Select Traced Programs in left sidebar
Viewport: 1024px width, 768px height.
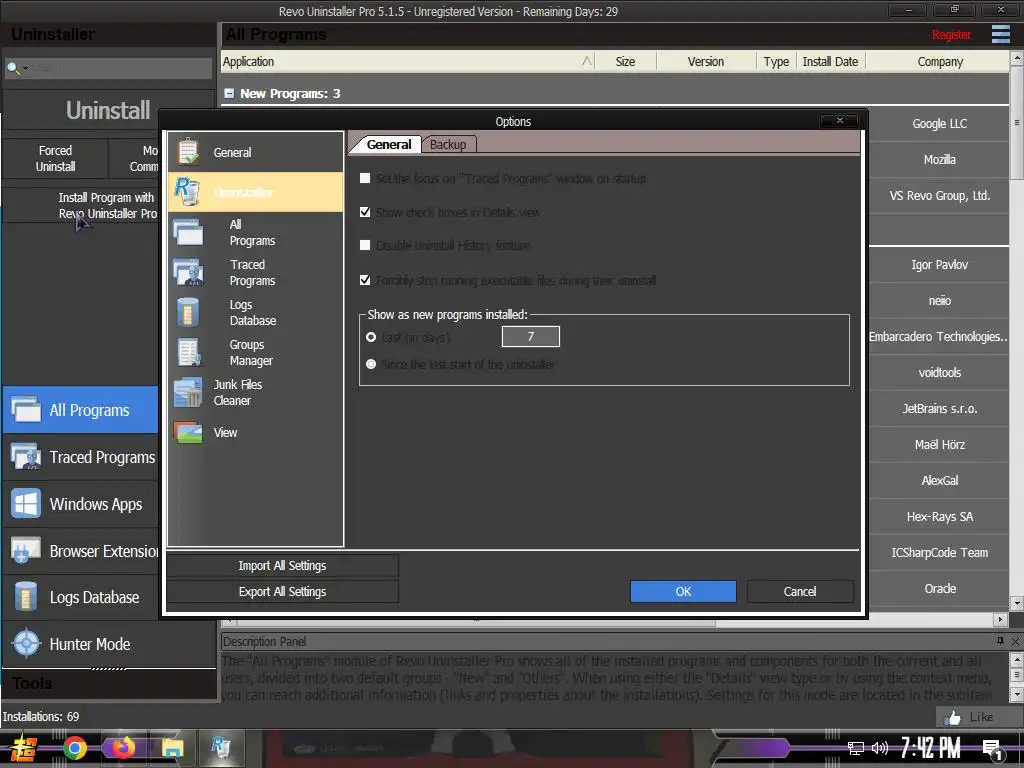(x=80, y=456)
